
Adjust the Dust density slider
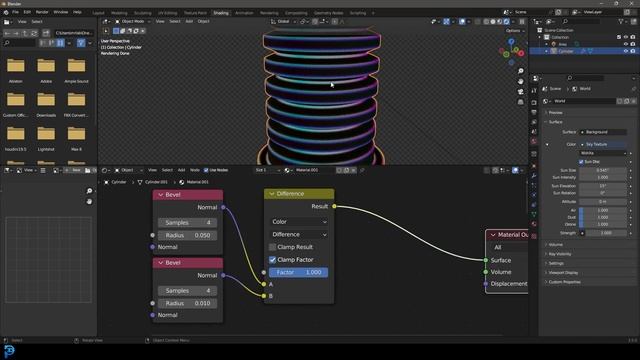(x=603, y=218)
